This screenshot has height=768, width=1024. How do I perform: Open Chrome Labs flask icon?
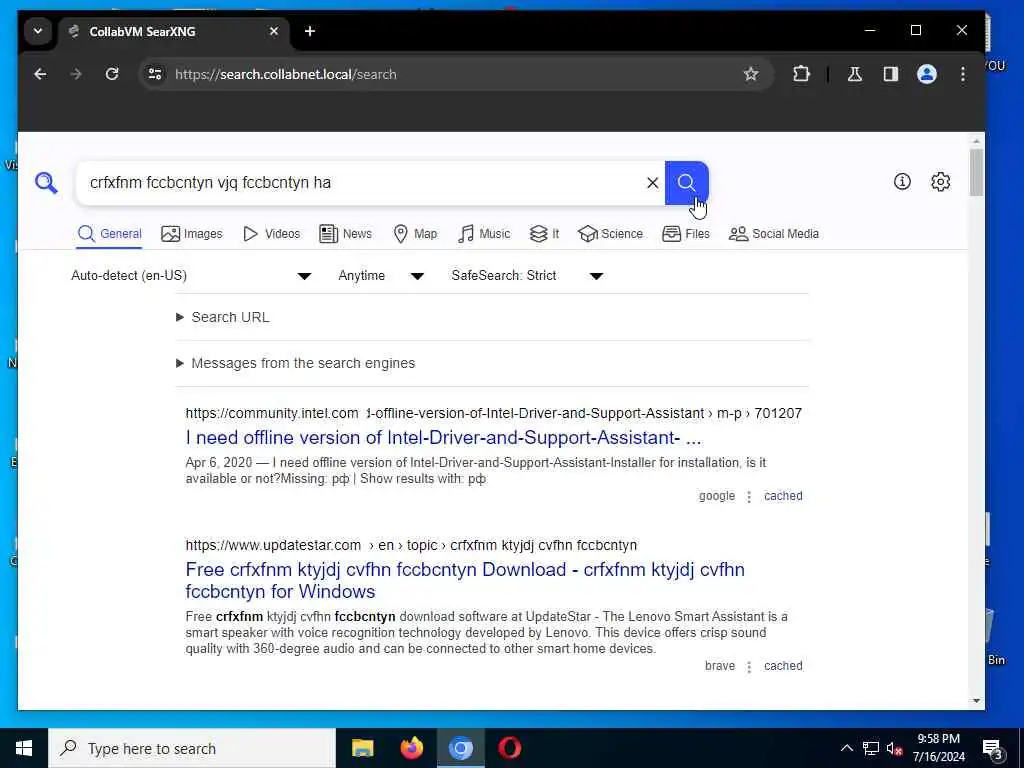pos(854,74)
